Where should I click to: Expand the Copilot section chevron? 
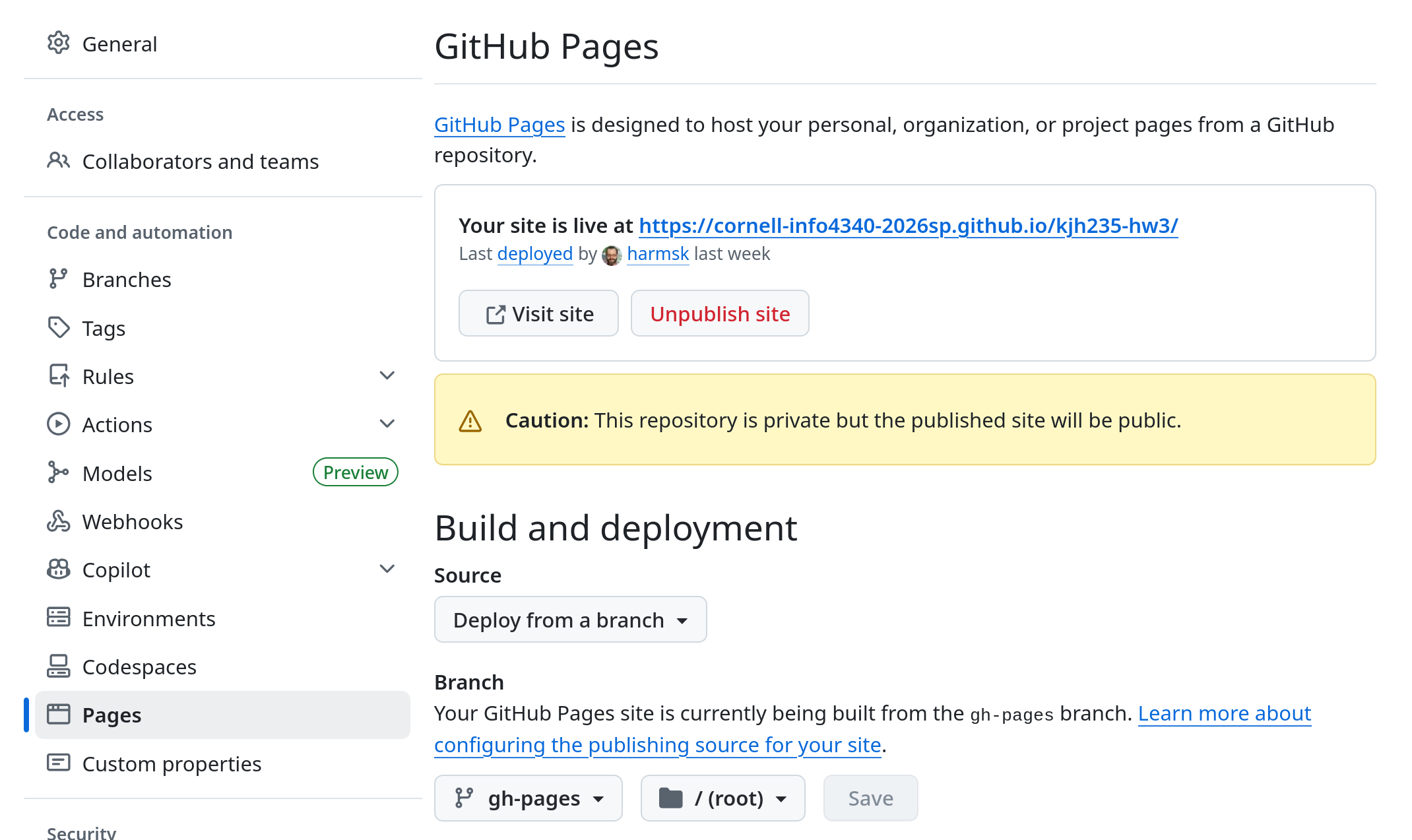pos(387,569)
